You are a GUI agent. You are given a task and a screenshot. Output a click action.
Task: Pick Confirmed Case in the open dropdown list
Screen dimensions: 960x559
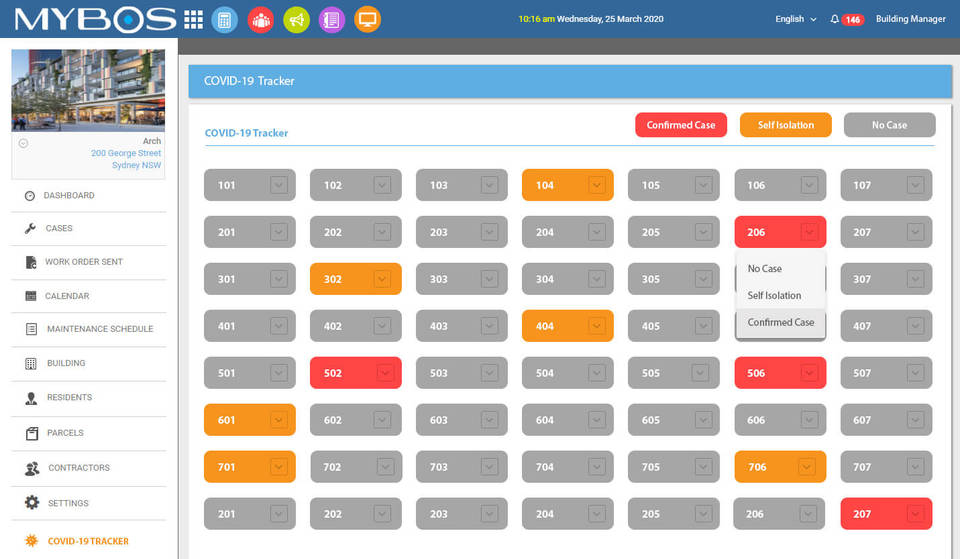pyautogui.click(x=780, y=322)
